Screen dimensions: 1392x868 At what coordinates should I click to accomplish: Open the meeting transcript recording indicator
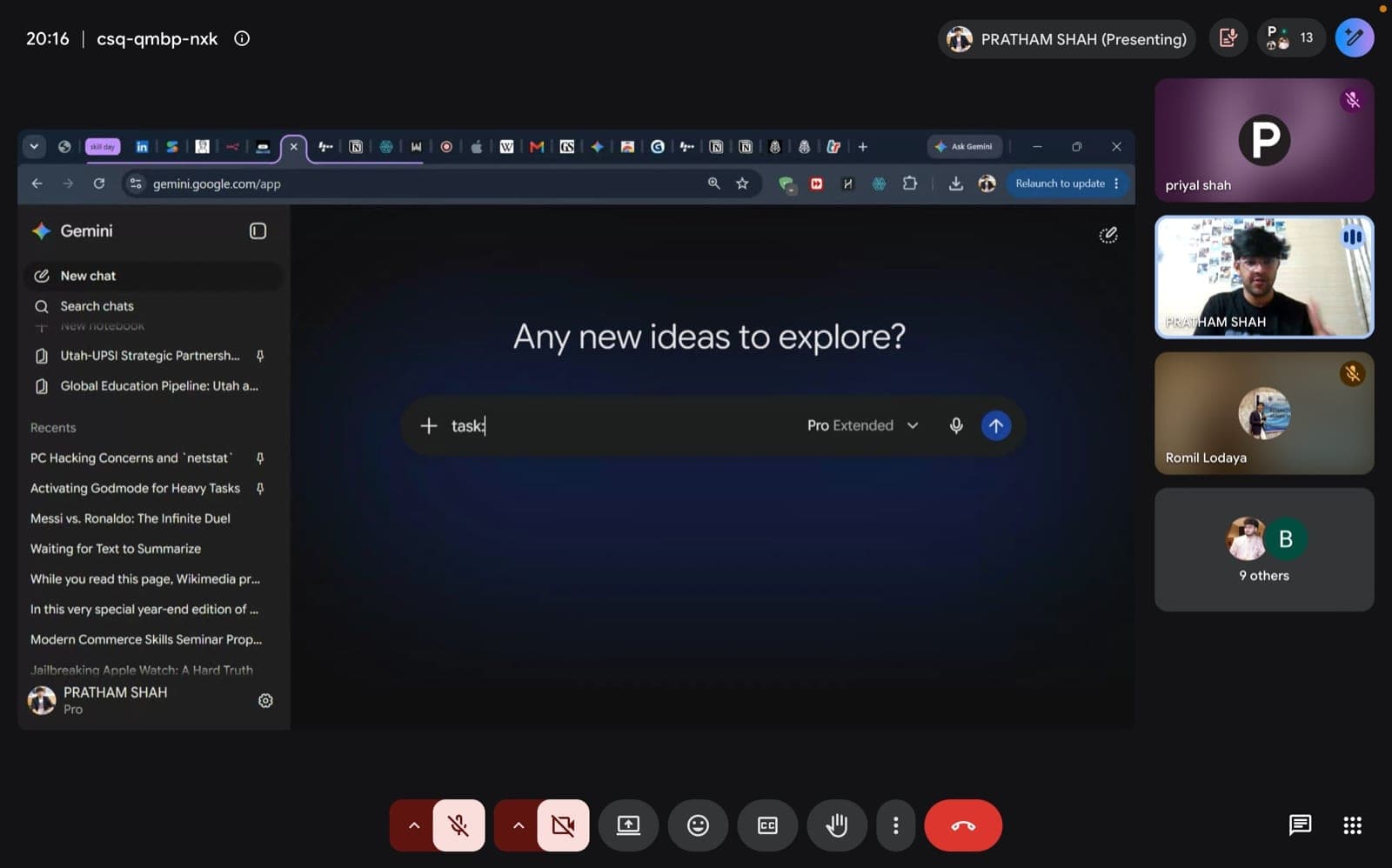pos(1228,38)
